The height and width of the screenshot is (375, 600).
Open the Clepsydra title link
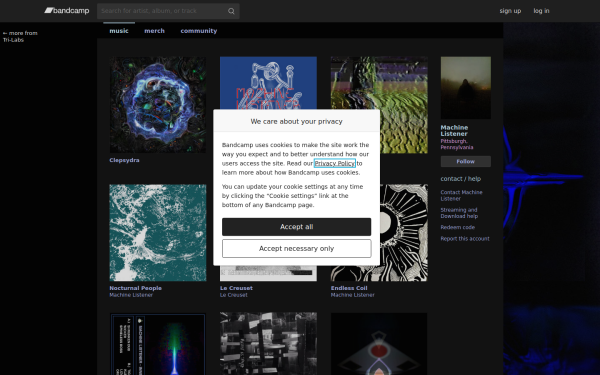124,160
